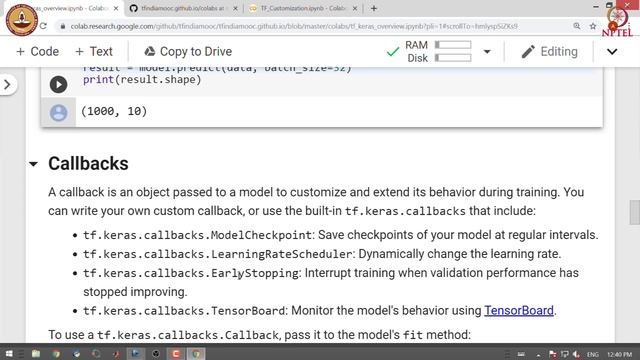Click the zoom magnifier icon in address bar

(x=577, y=26)
